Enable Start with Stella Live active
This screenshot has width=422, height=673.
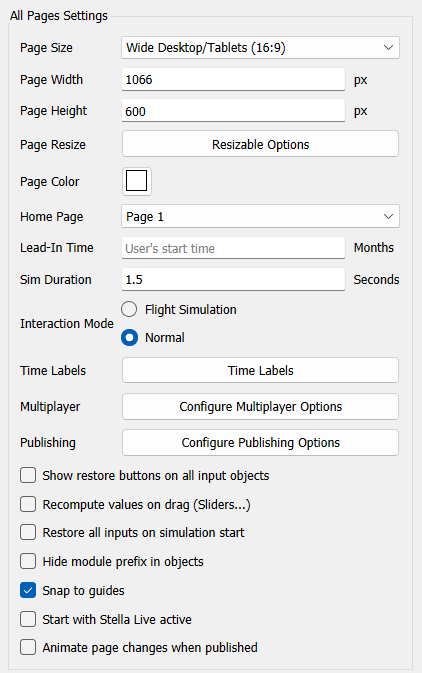click(x=28, y=619)
